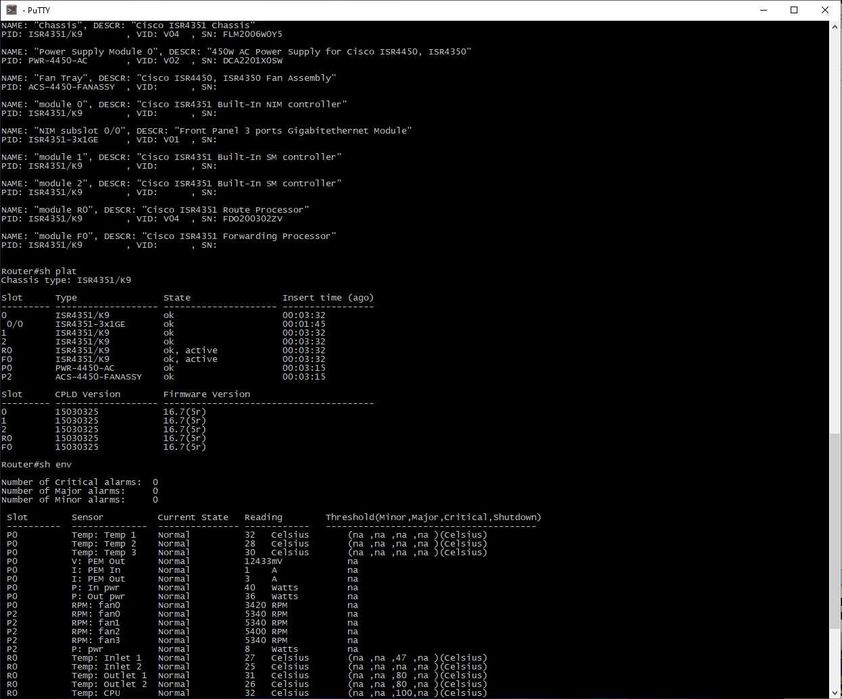Click the scrollbar down arrow

coord(836,693)
